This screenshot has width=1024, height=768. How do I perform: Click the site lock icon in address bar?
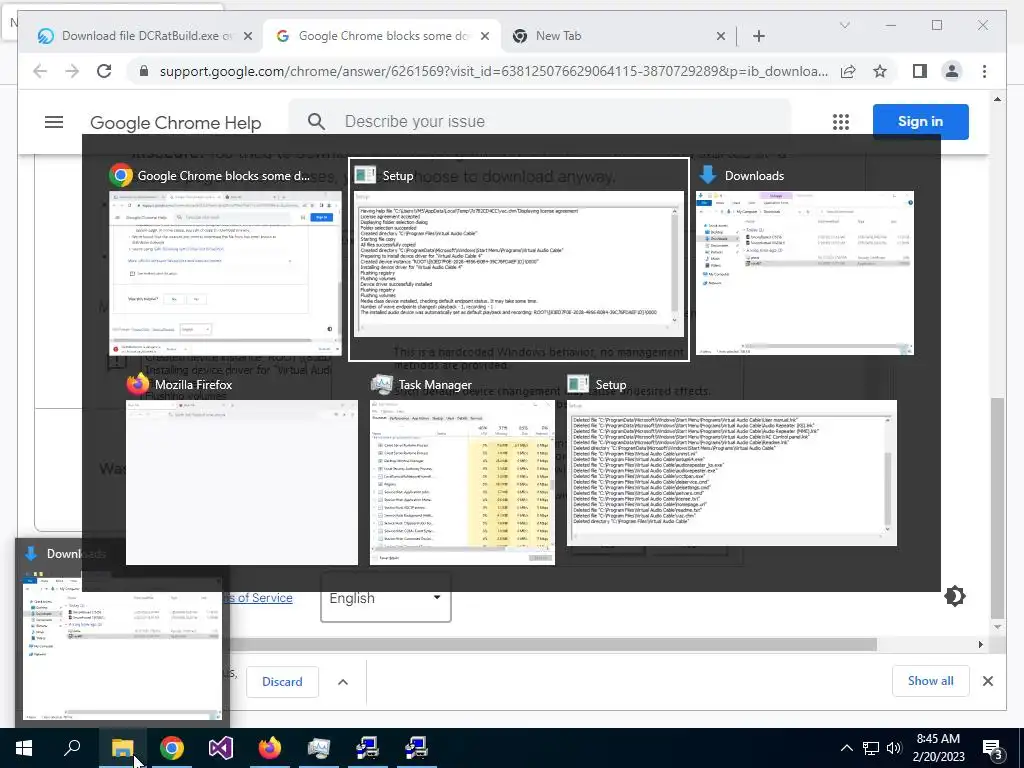(144, 71)
